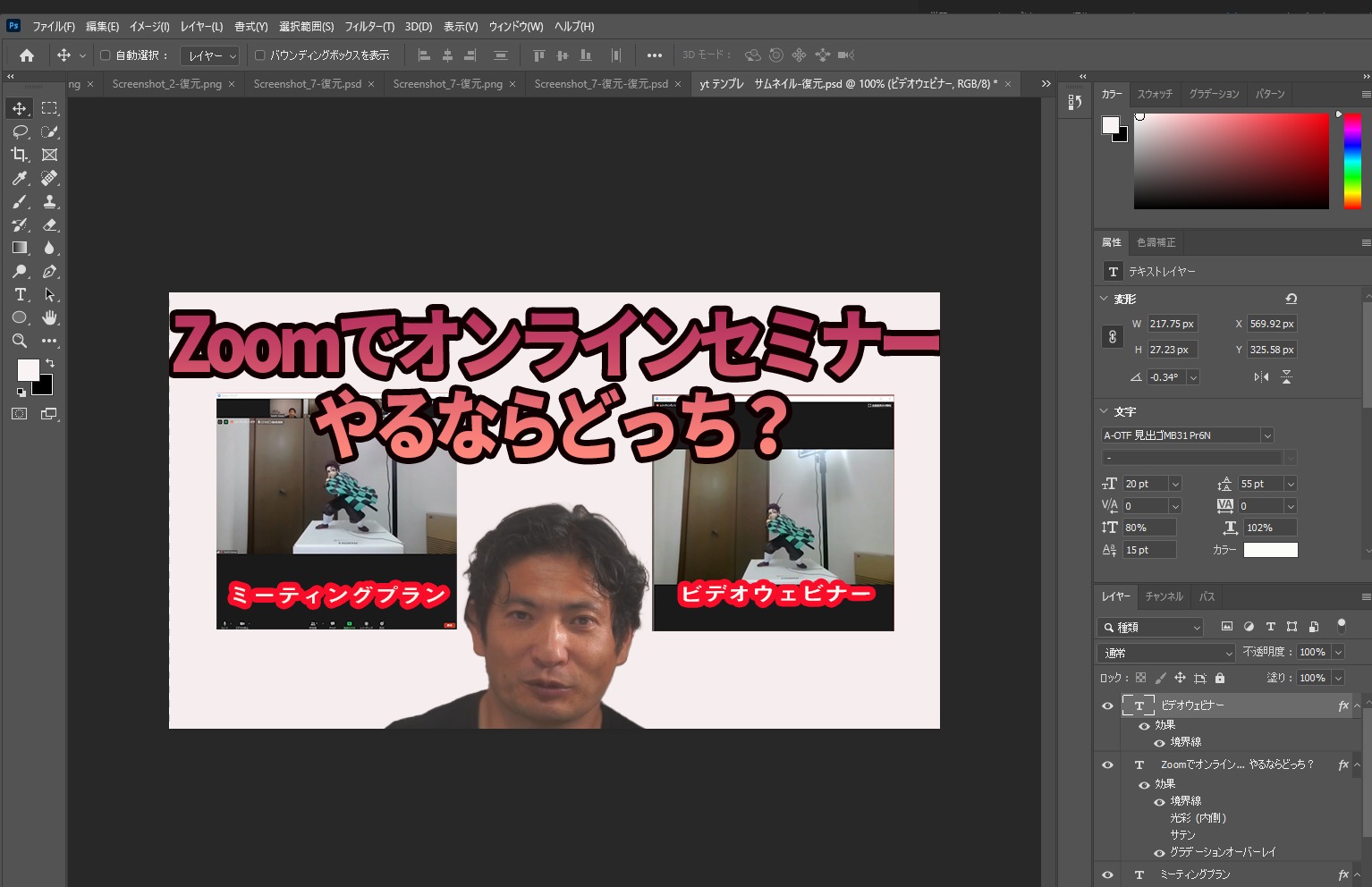Select the Lasso tool

click(20, 131)
